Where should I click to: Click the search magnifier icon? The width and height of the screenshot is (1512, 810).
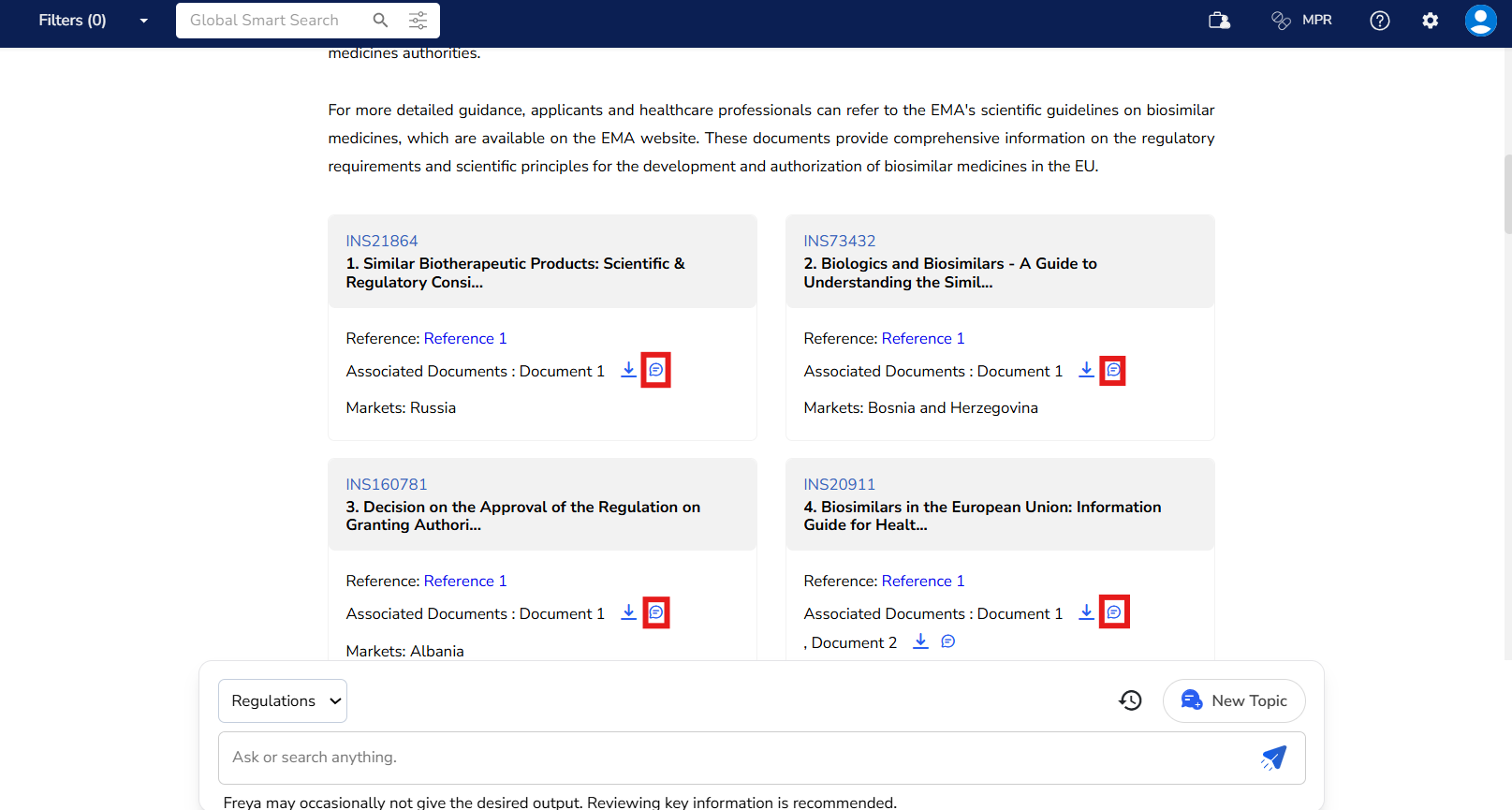[380, 21]
